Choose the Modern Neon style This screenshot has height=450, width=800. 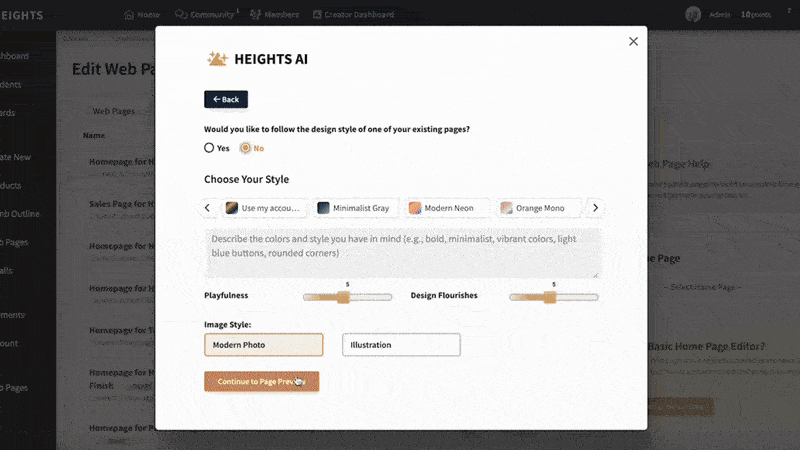(x=447, y=208)
